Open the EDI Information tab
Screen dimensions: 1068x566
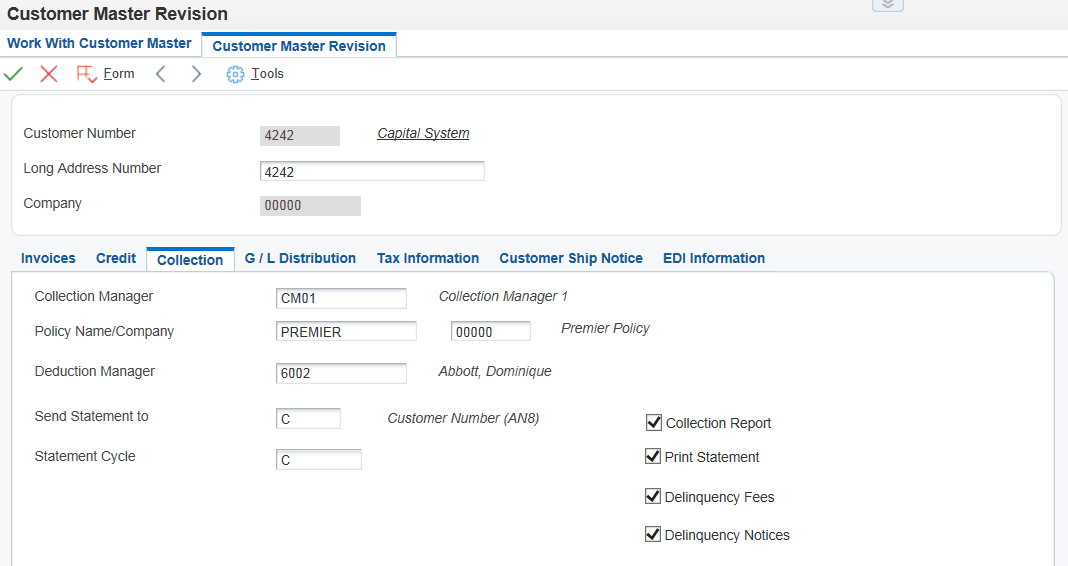[714, 258]
